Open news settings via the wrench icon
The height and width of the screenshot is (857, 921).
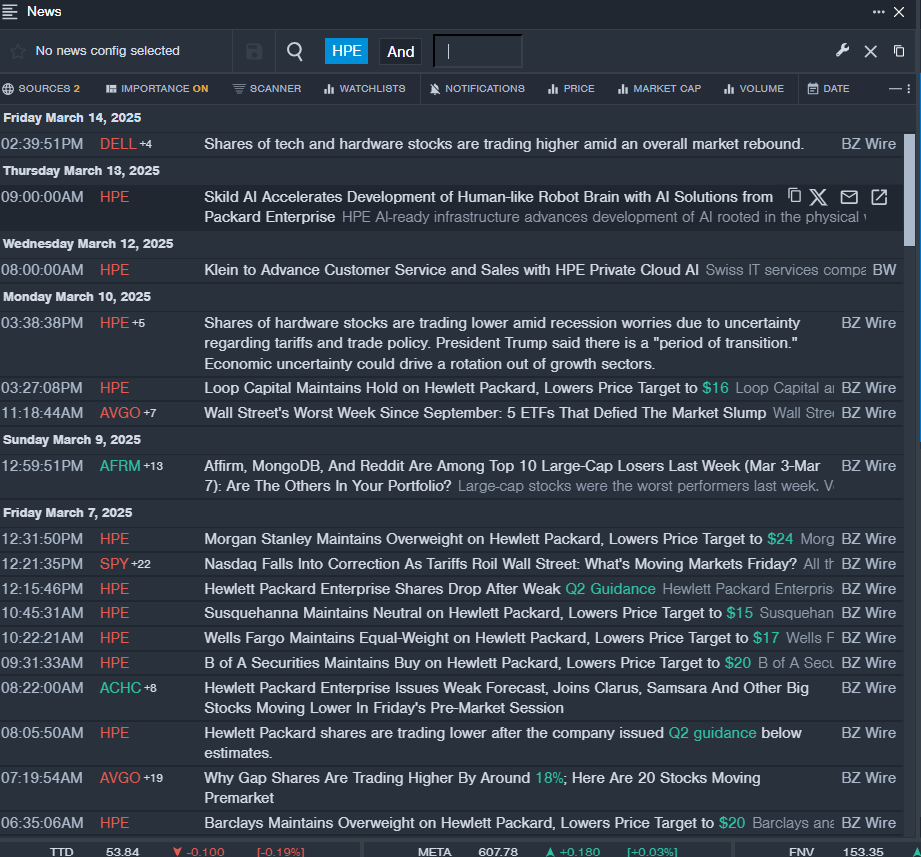842,51
